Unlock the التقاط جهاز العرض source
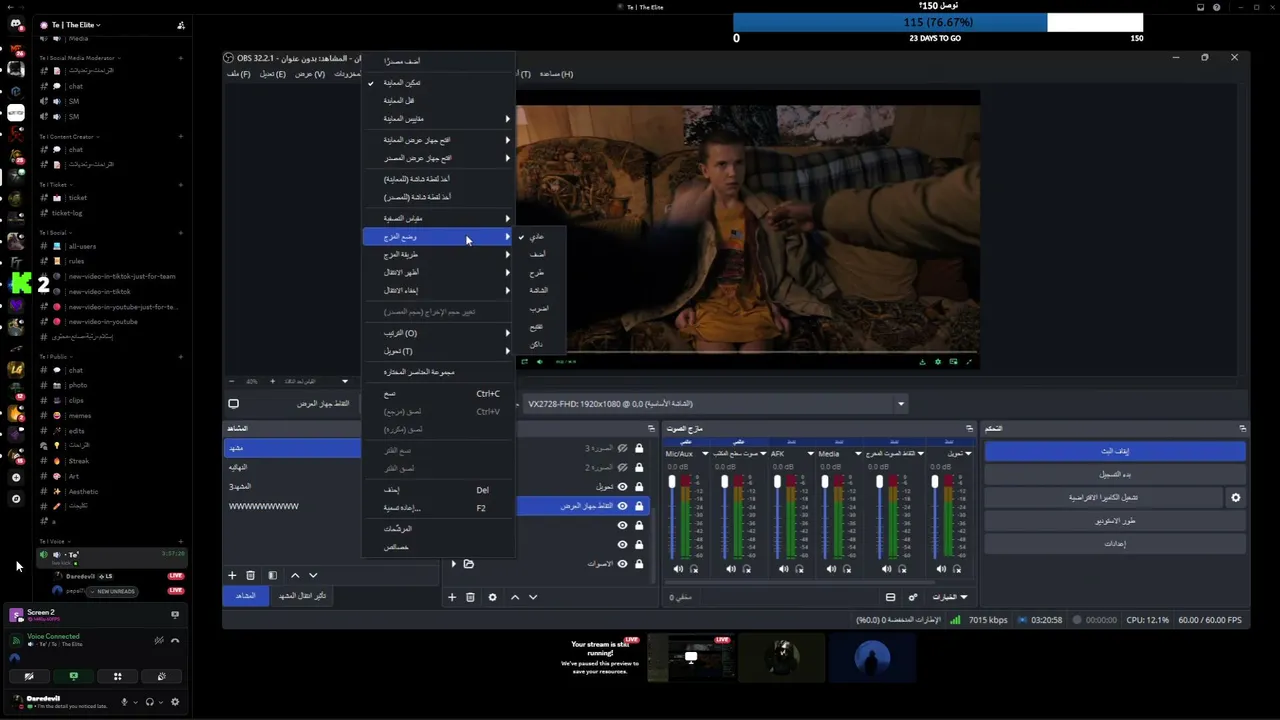The image size is (1280, 720). [639, 506]
